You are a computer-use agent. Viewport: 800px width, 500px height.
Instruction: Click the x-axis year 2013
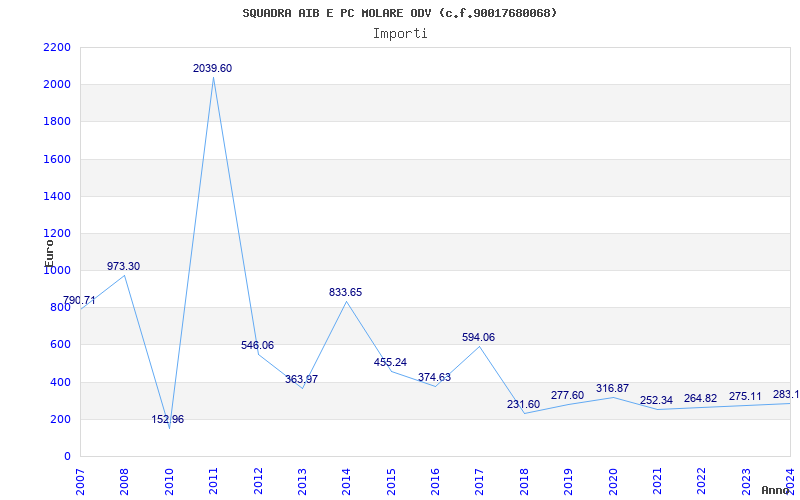tap(302, 482)
